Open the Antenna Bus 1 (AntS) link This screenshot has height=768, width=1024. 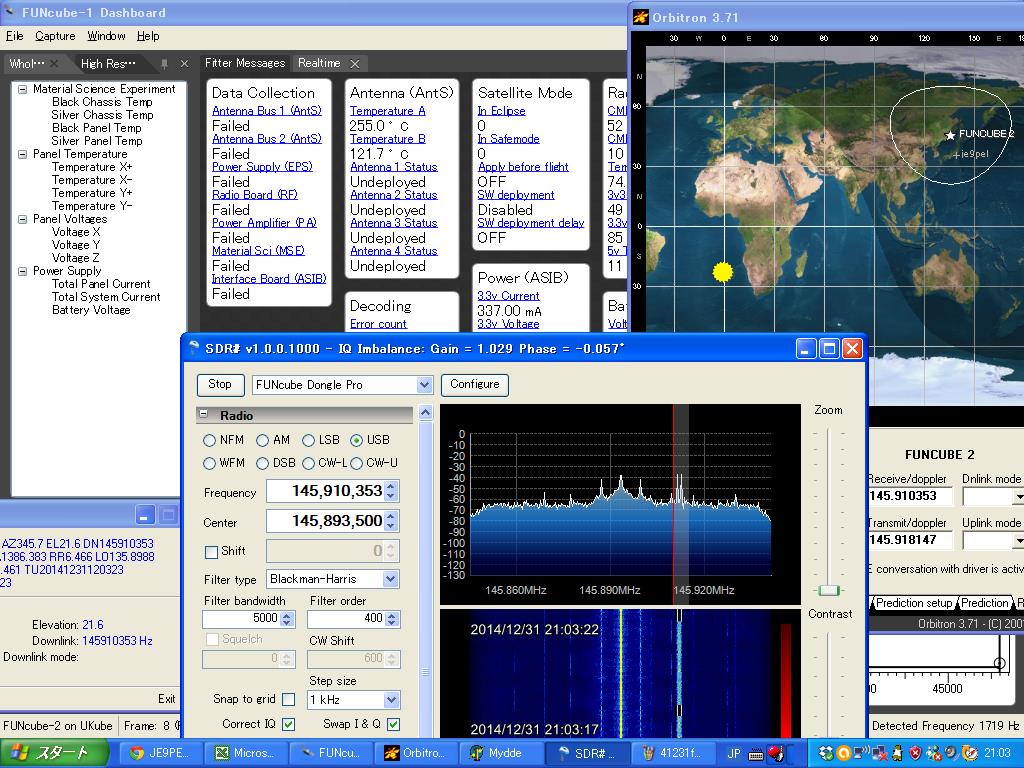(266, 111)
